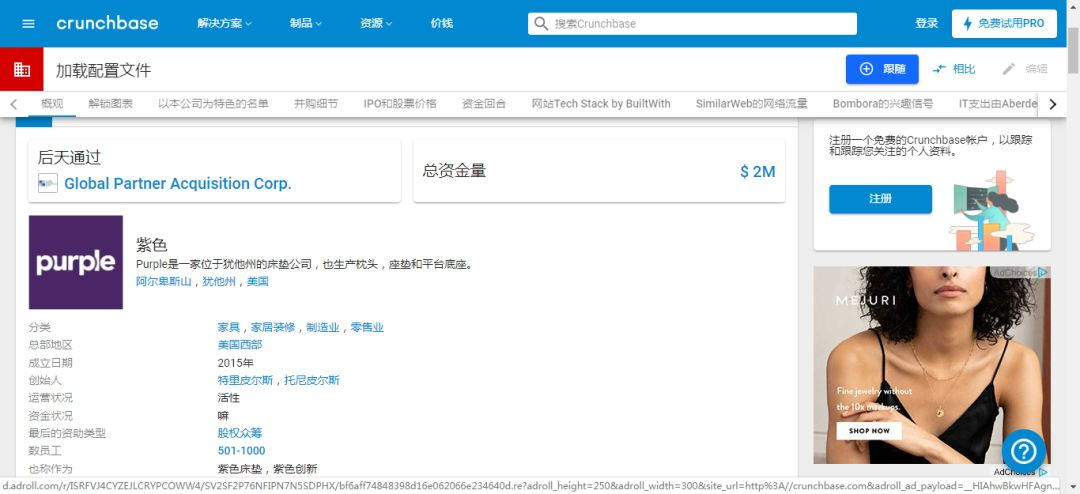
Task: Click the Global Partner Acquisition Corp. logo
Action: pyautogui.click(x=48, y=183)
